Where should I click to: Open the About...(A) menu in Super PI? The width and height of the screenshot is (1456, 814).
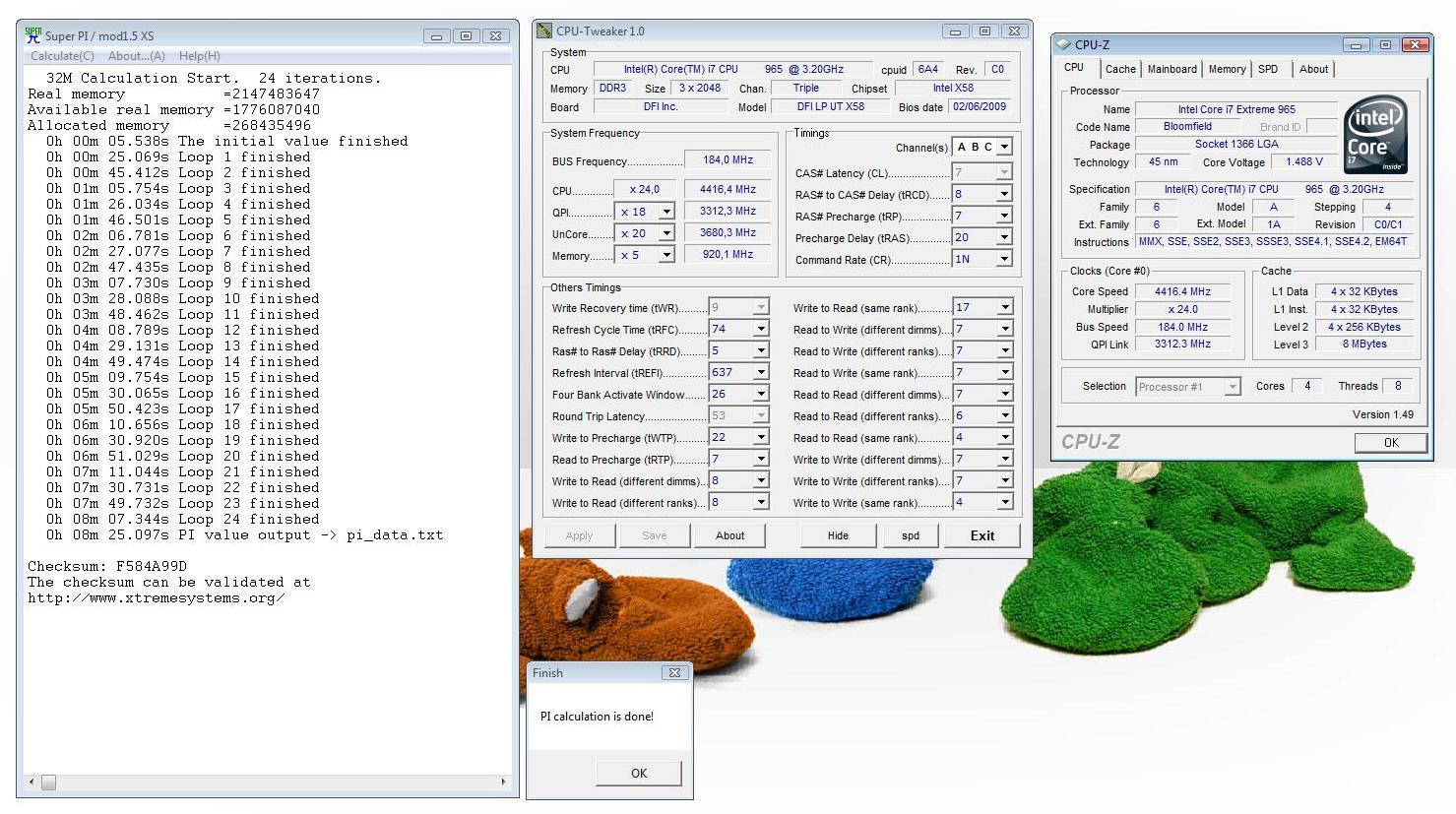[x=137, y=56]
